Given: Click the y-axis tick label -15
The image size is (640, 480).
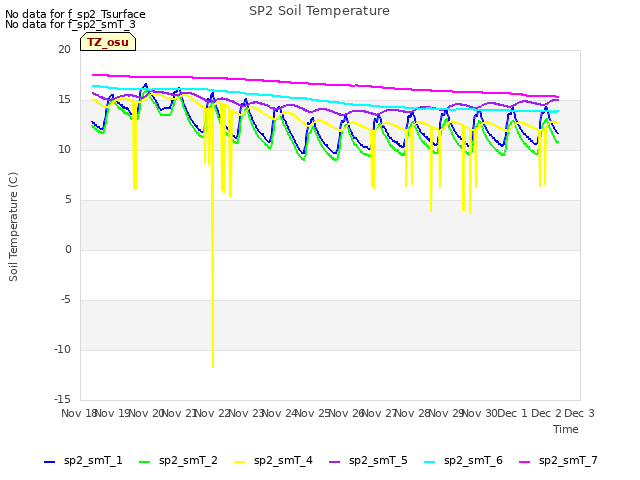Looking at the screenshot, I should pos(62,399).
